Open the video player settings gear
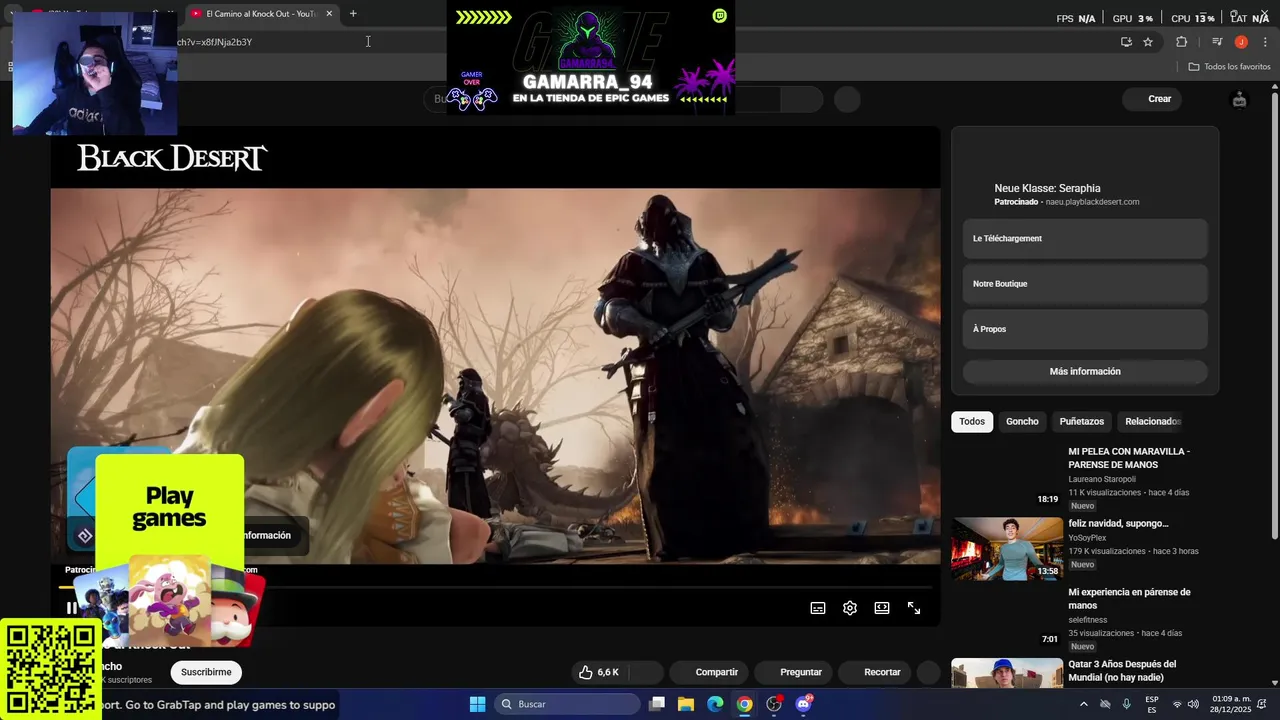 pos(850,608)
